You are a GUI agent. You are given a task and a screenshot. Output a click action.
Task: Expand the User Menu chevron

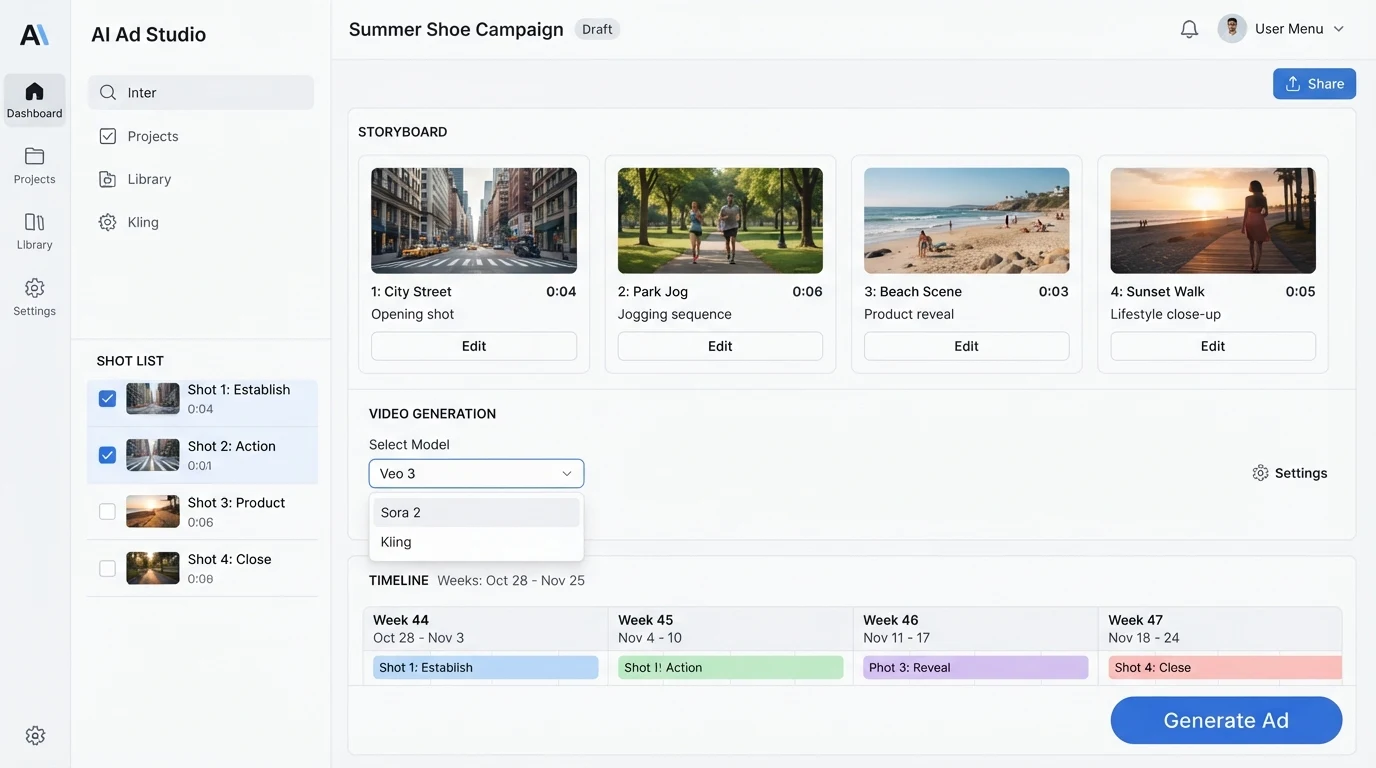1339,29
